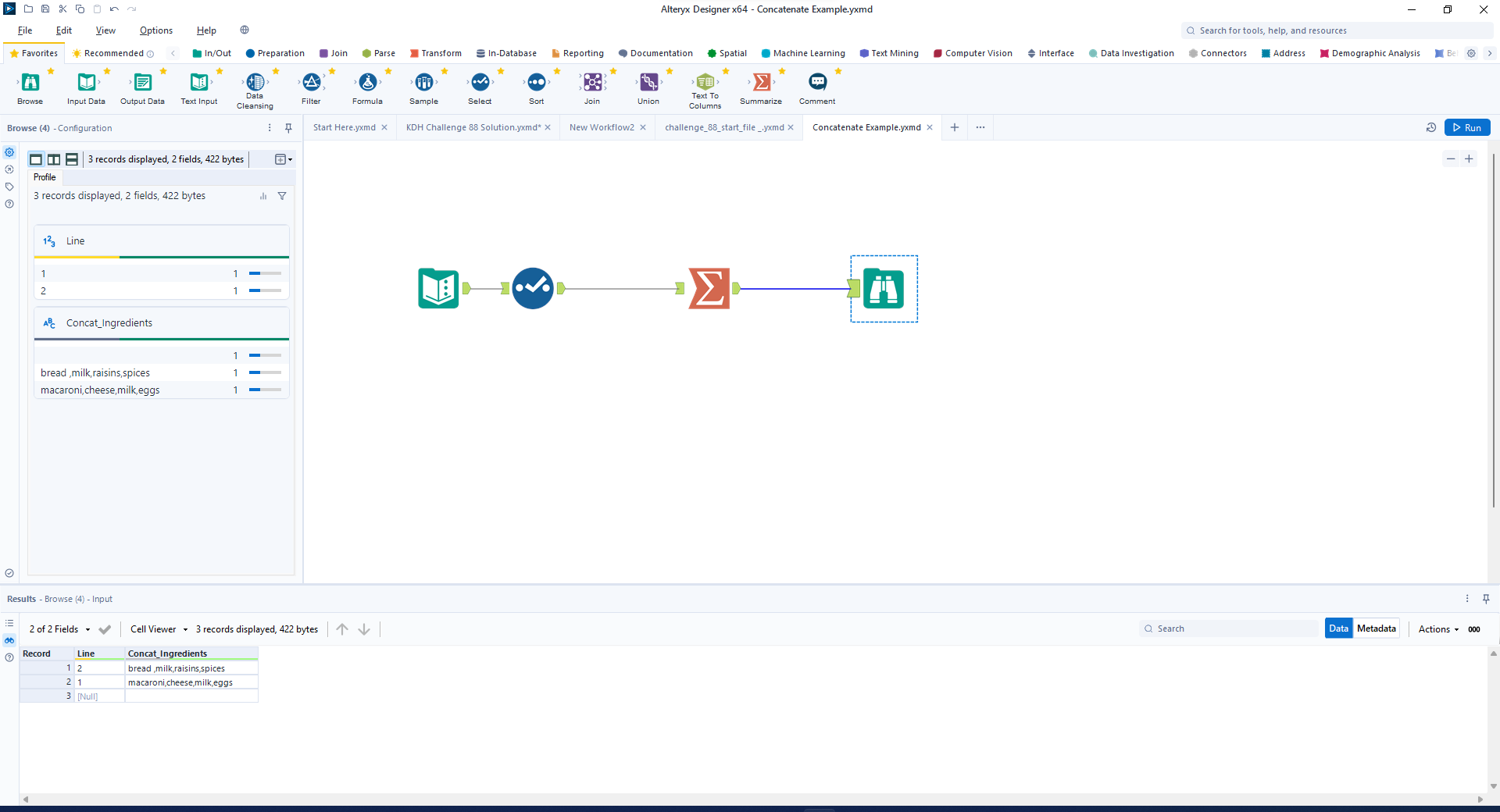Toggle the favorite star on Browse tool
The image size is (1500, 812).
51,71
